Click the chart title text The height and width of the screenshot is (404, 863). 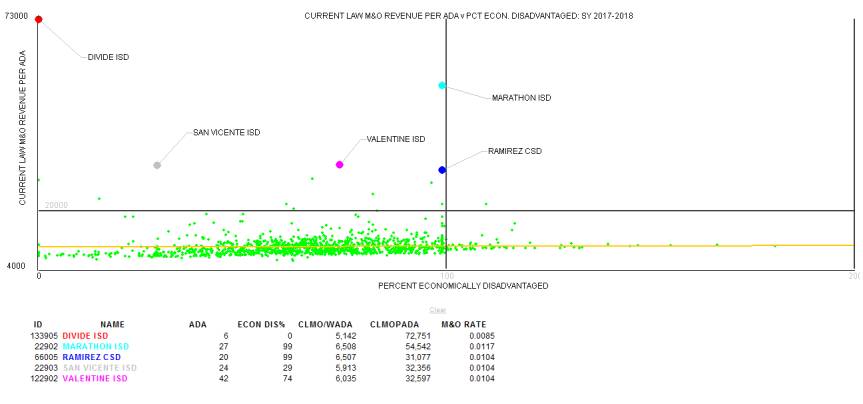click(468, 16)
